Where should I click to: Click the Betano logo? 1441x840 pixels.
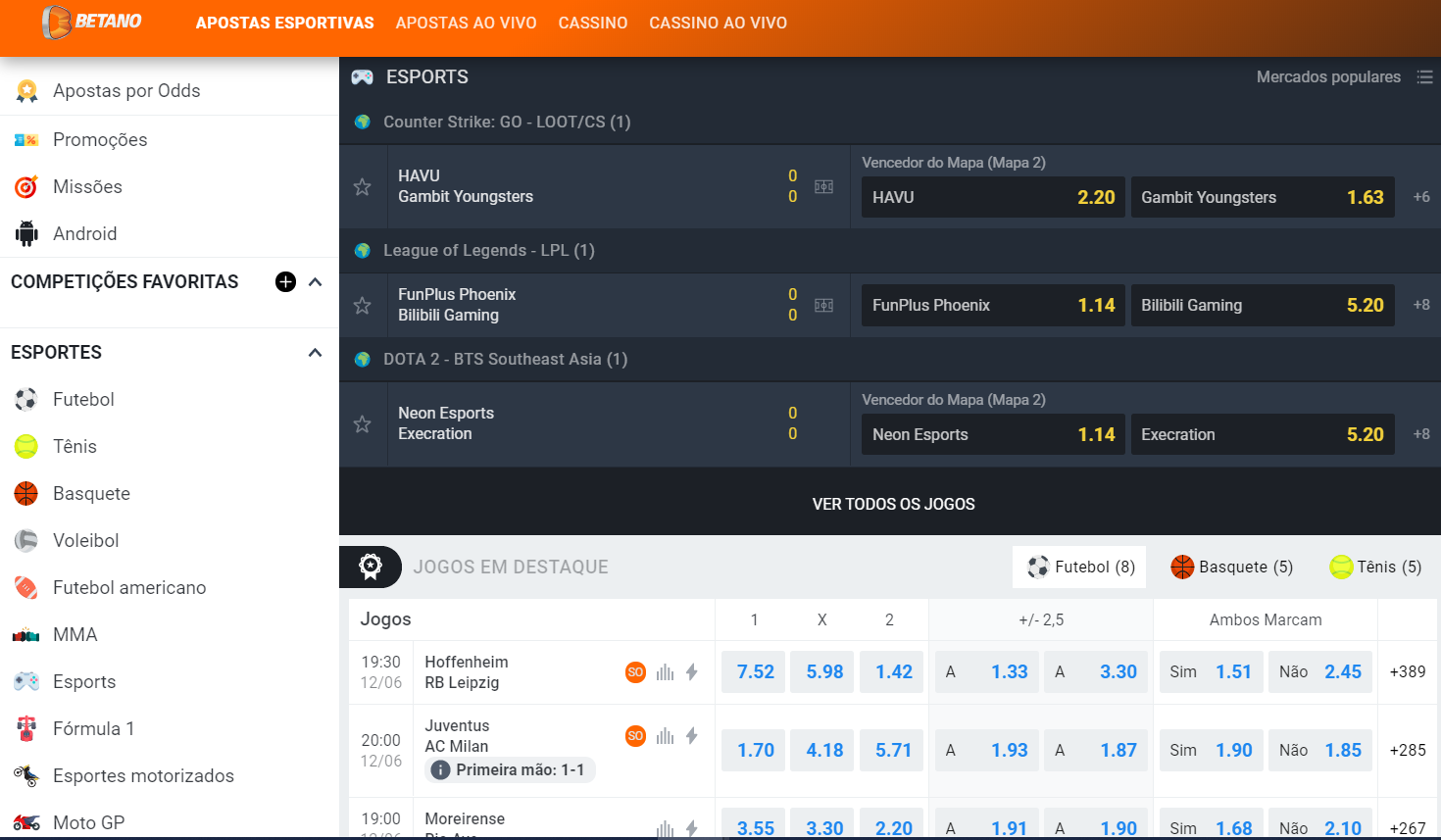click(92, 22)
